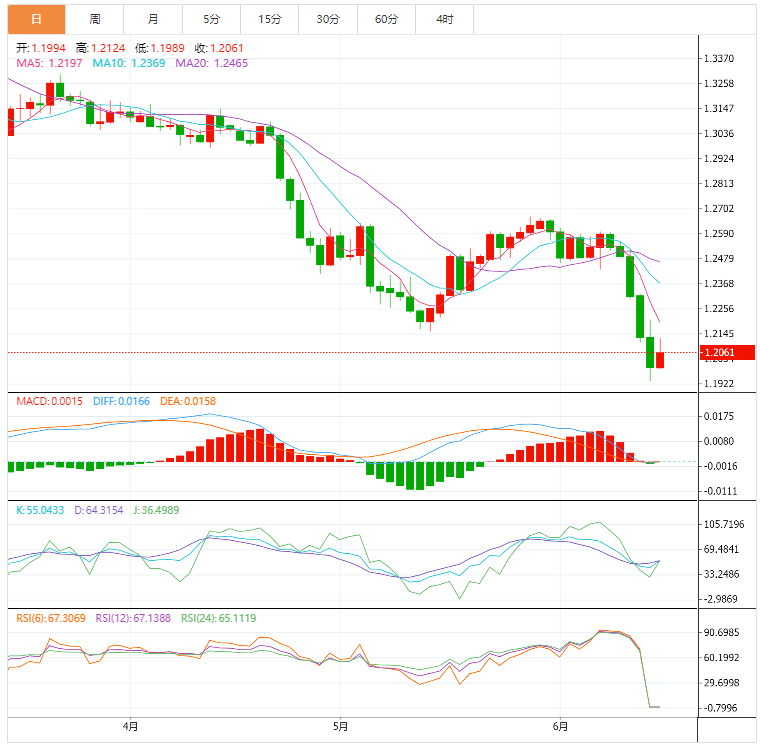The width and height of the screenshot is (760, 751).
Task: Click the DEA:0.0158 value label
Action: (188, 401)
